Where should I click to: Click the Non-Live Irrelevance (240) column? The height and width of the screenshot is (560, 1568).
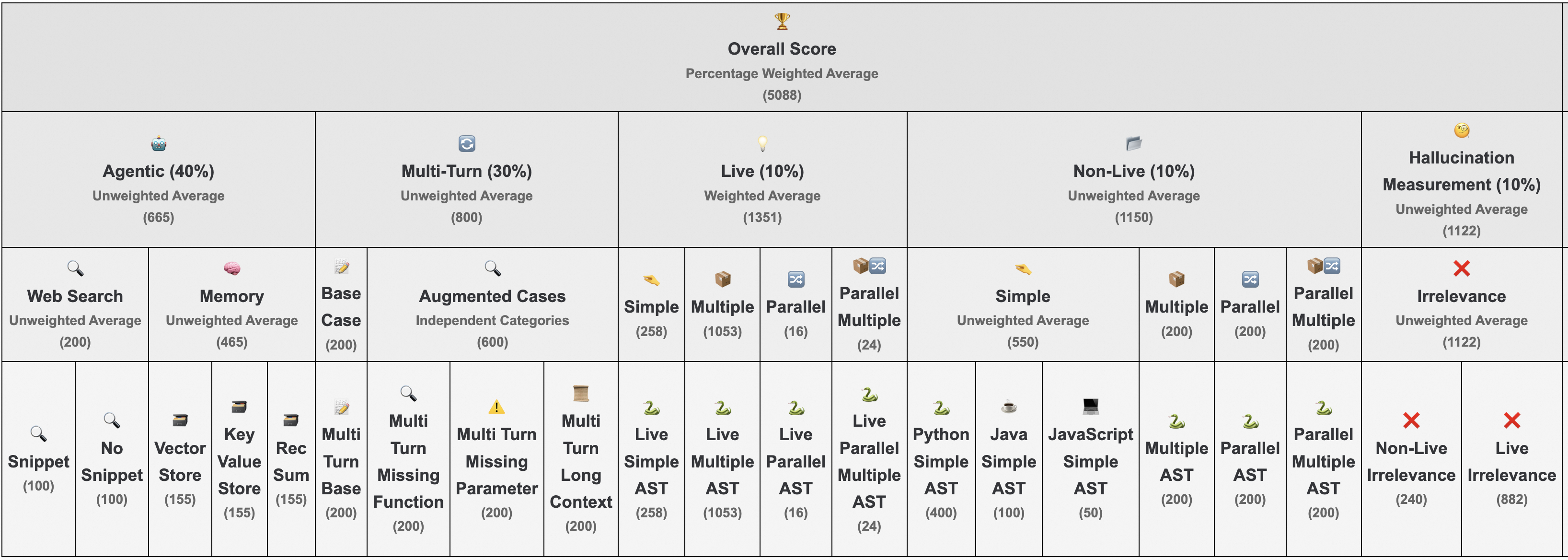1411,460
